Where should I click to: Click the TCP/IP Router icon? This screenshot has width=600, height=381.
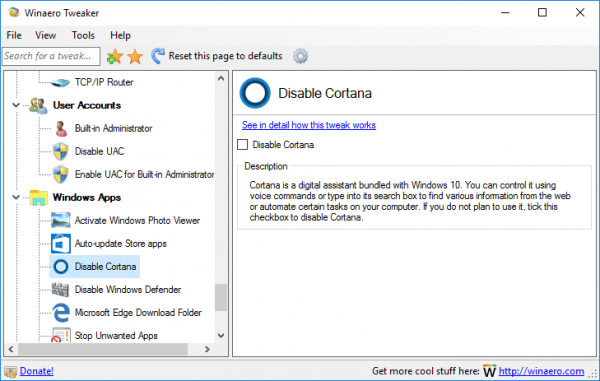point(60,82)
